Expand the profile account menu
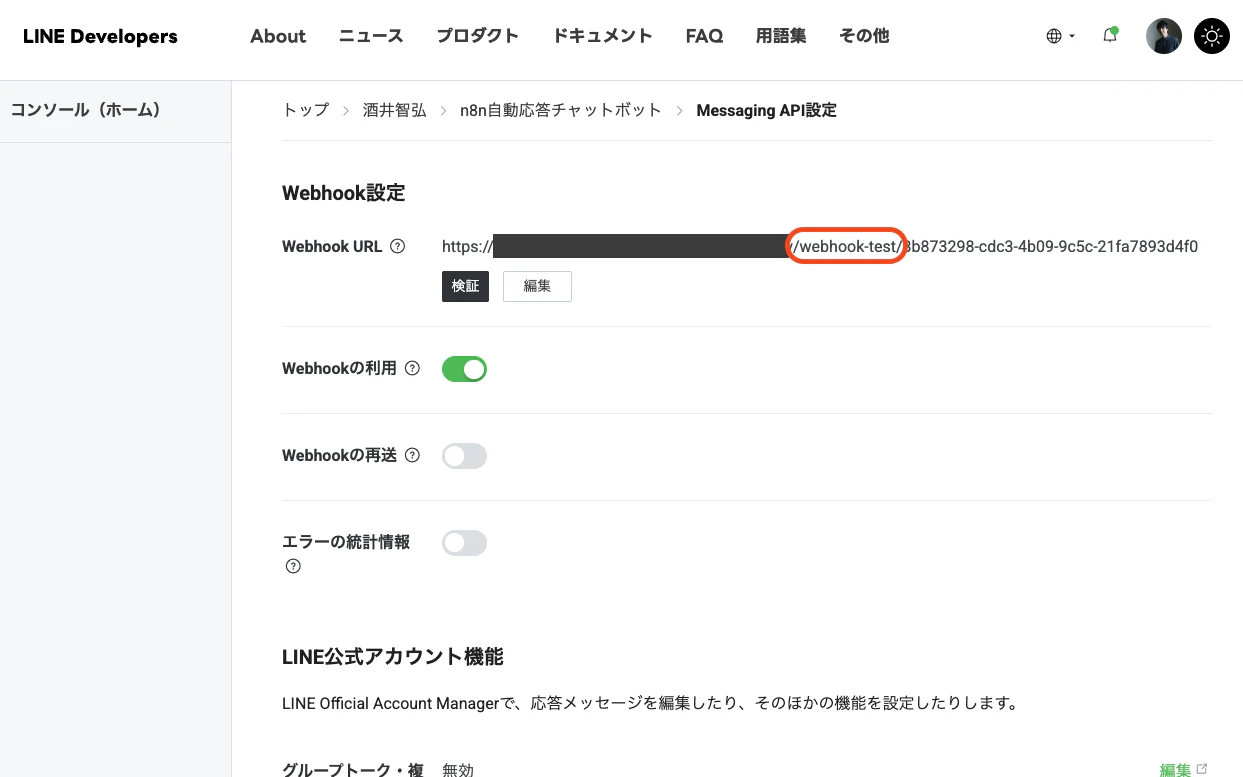This screenshot has width=1243, height=777. [1163, 35]
